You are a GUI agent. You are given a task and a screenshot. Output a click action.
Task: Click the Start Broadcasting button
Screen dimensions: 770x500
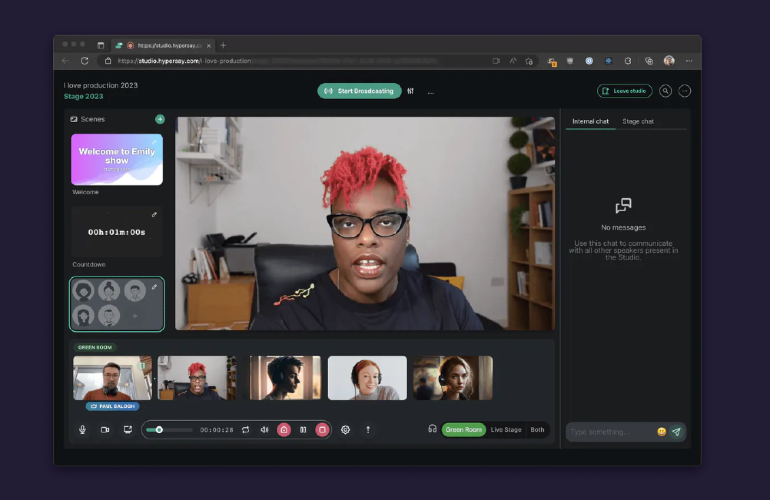359,91
